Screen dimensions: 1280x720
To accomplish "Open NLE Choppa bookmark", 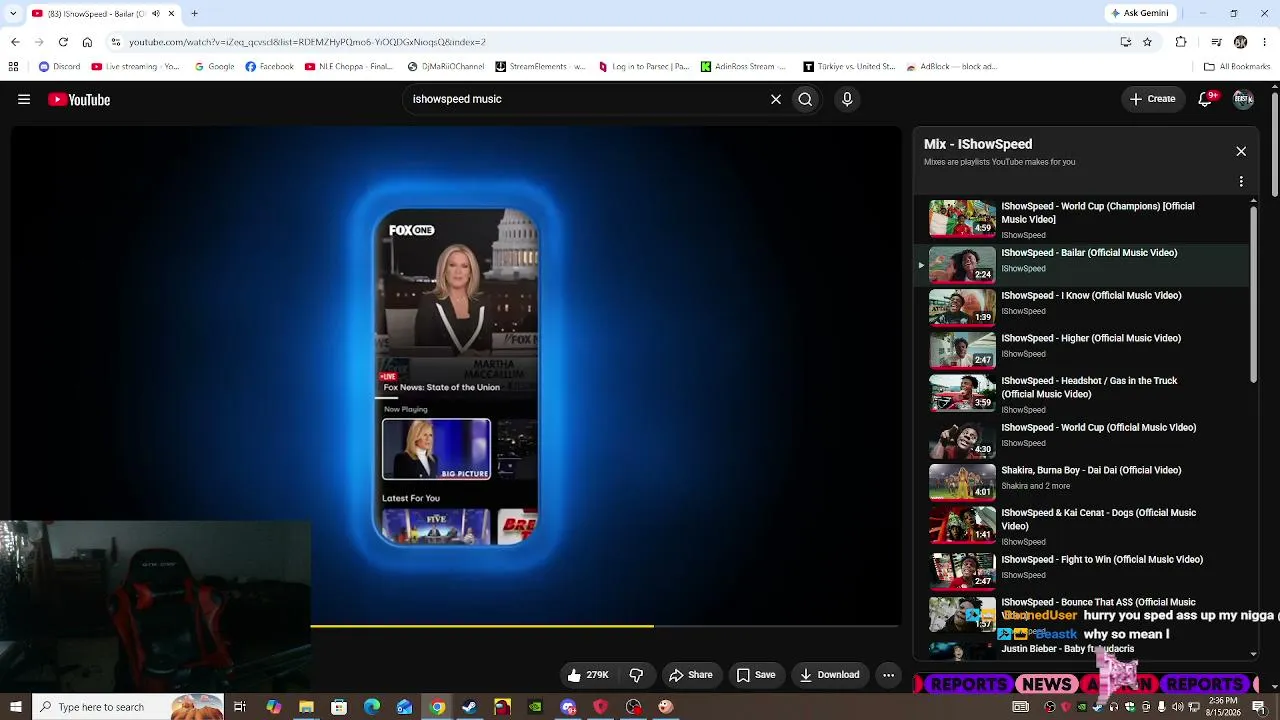I will tap(349, 67).
